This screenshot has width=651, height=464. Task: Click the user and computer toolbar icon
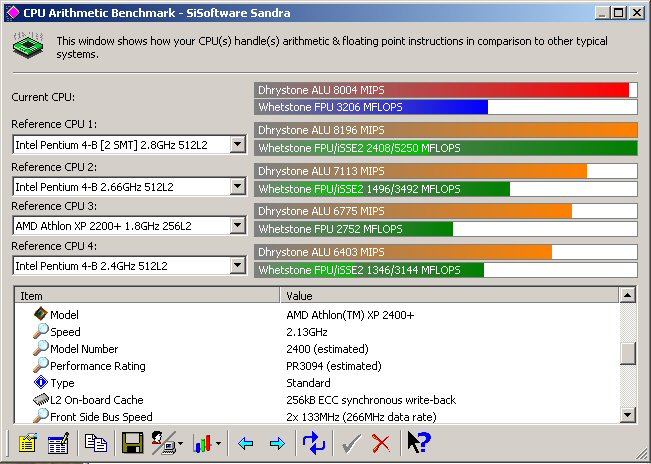pos(163,443)
